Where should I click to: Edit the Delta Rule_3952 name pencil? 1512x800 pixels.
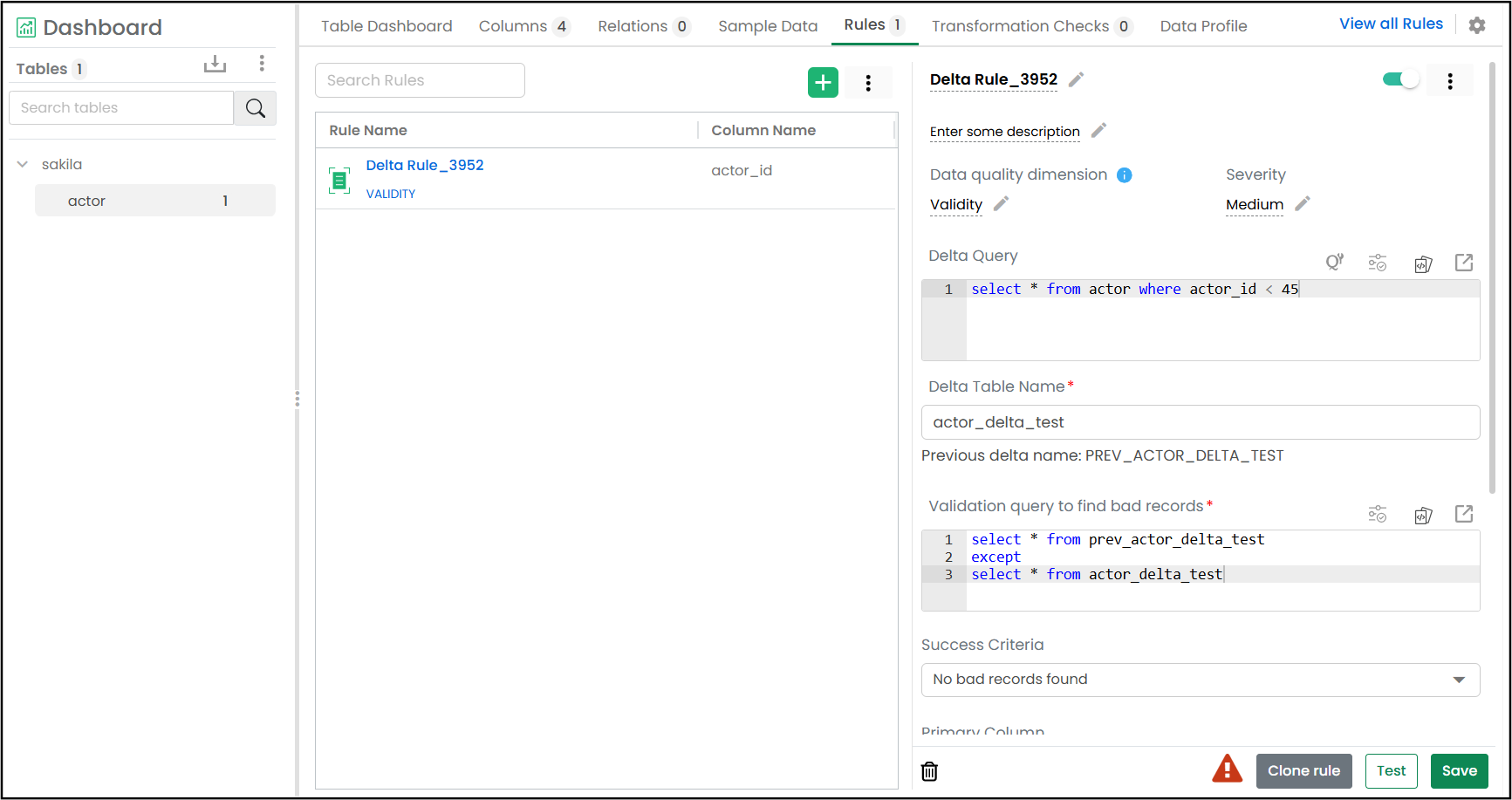[x=1077, y=79]
